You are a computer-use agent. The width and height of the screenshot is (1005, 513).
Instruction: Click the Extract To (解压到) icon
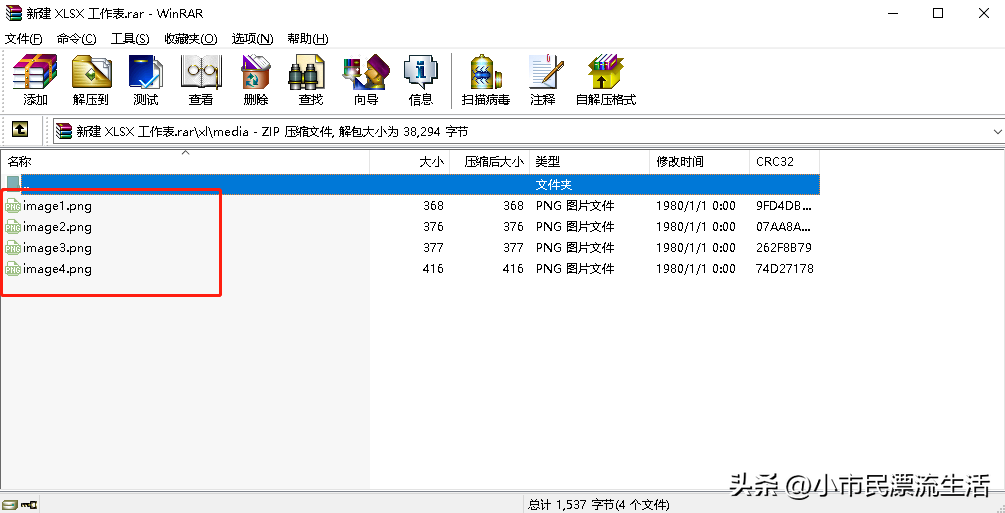coord(91,80)
